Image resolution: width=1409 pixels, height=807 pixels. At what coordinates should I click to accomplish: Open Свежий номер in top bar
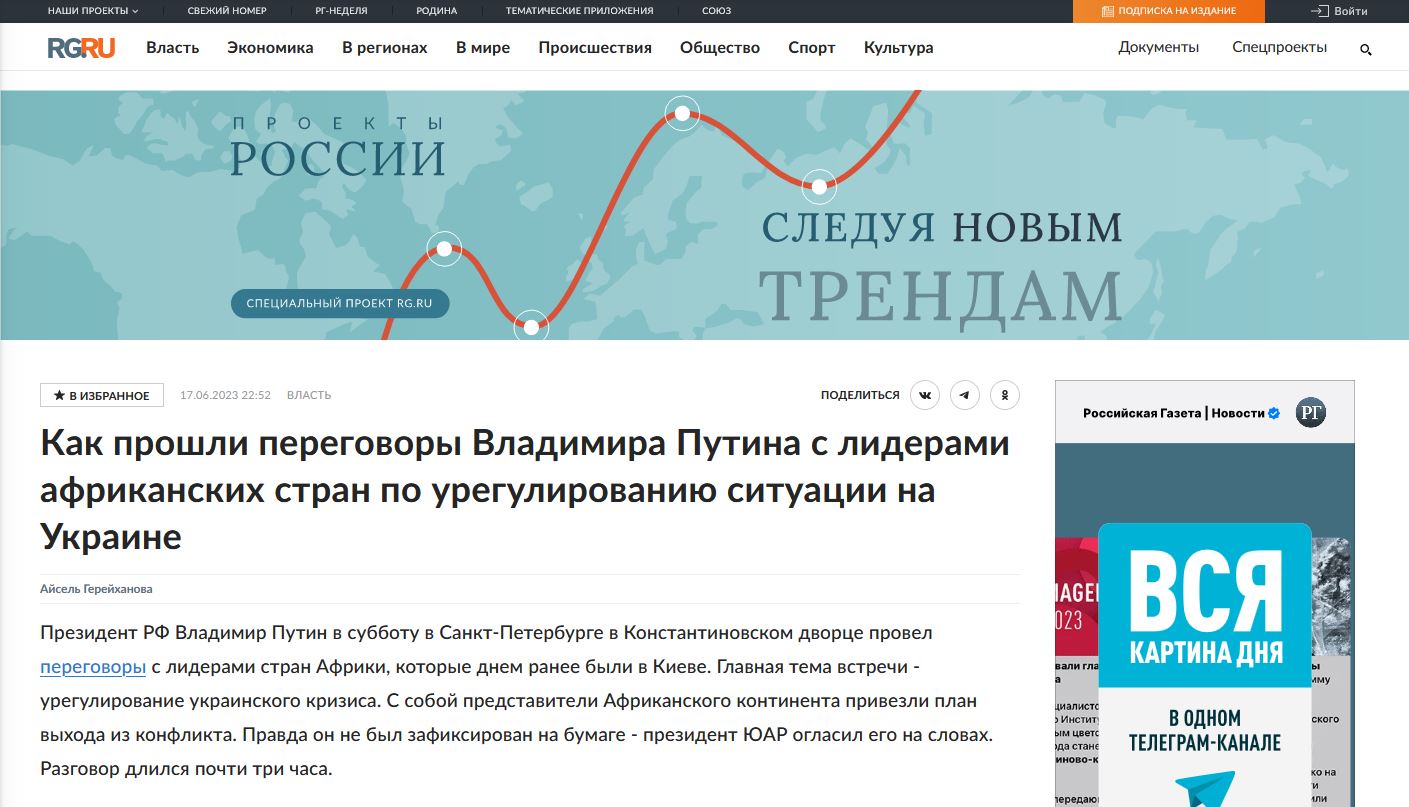(x=224, y=11)
